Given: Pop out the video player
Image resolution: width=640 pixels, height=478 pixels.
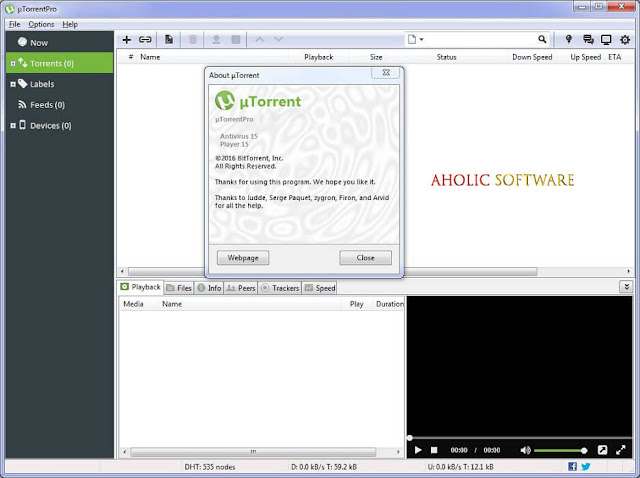Looking at the screenshot, I should (x=602, y=450).
